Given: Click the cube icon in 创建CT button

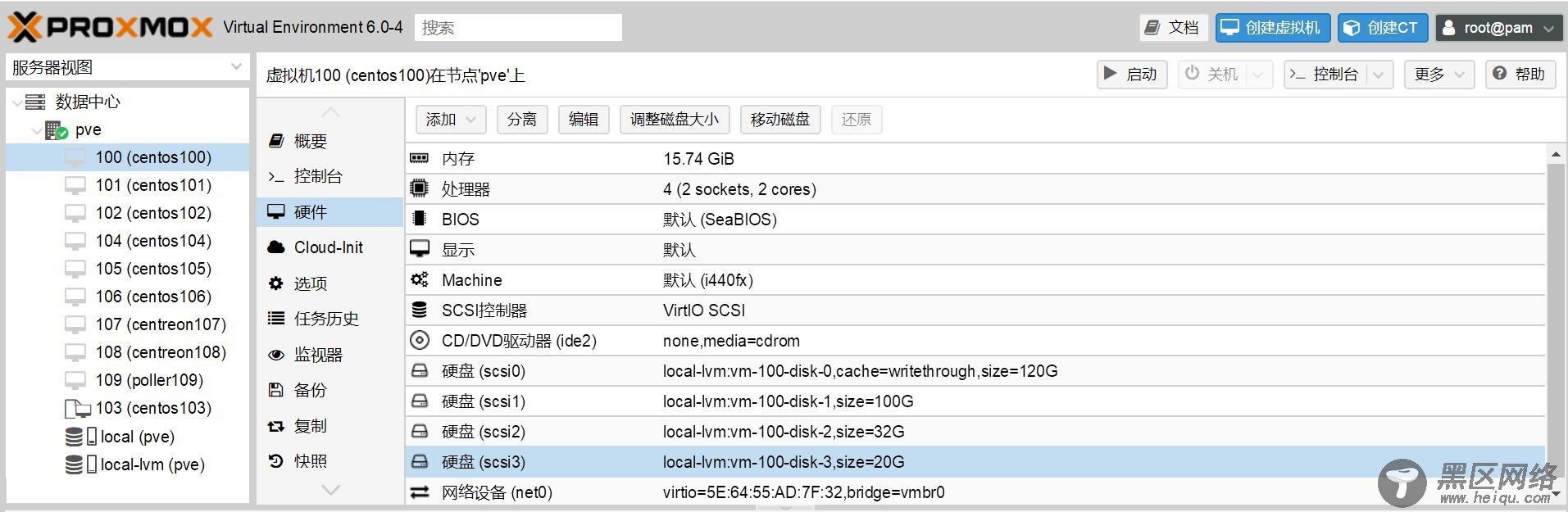Looking at the screenshot, I should pos(1352,27).
